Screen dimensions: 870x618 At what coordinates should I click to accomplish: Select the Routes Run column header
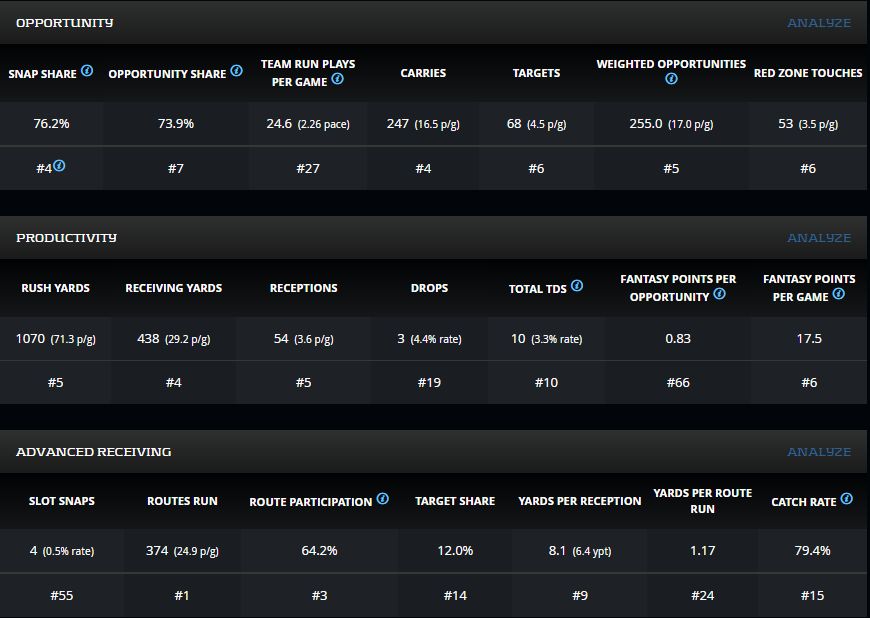pyautogui.click(x=182, y=501)
